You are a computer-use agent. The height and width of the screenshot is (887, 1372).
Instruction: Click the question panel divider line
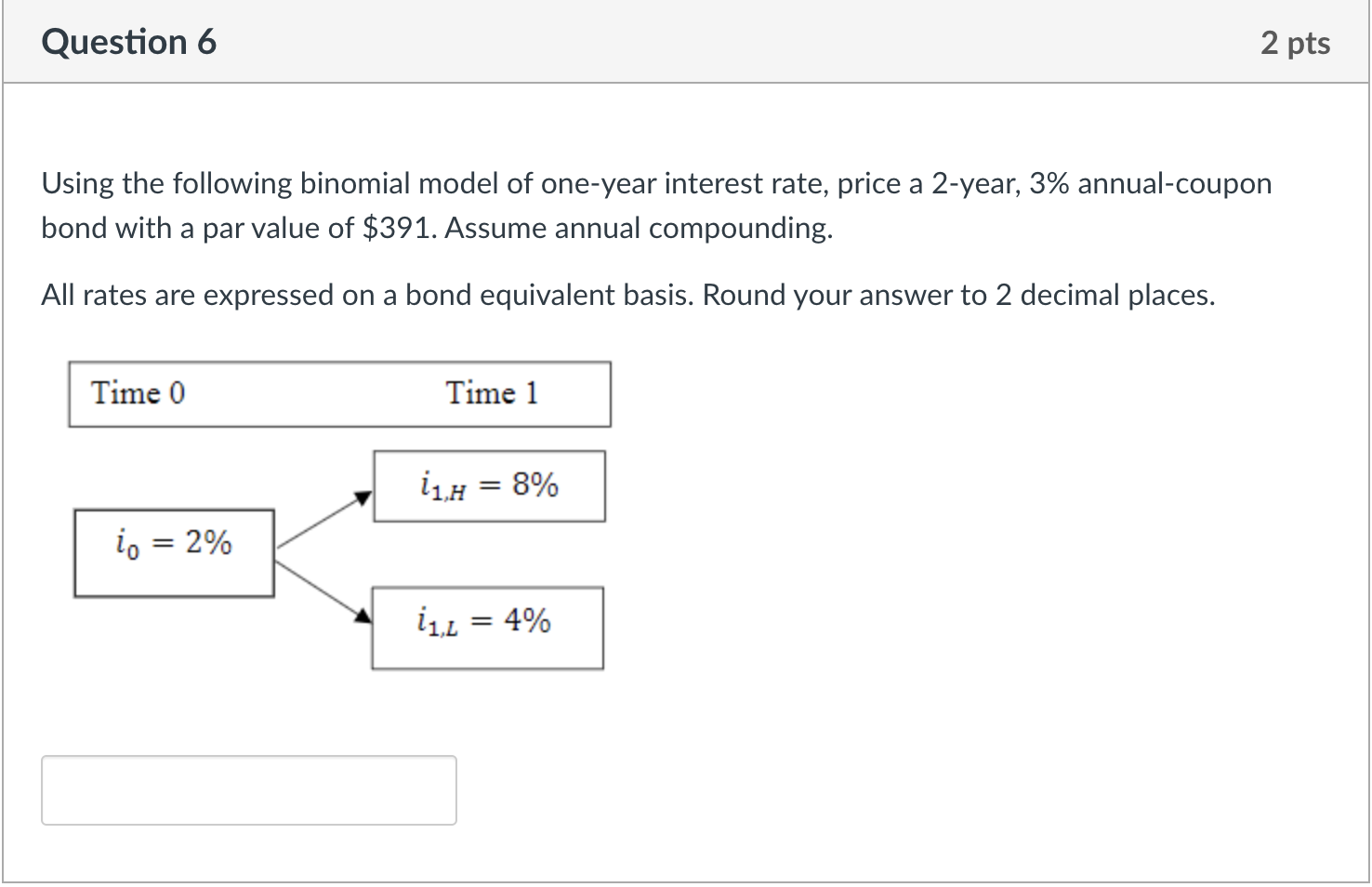pyautogui.click(x=686, y=81)
